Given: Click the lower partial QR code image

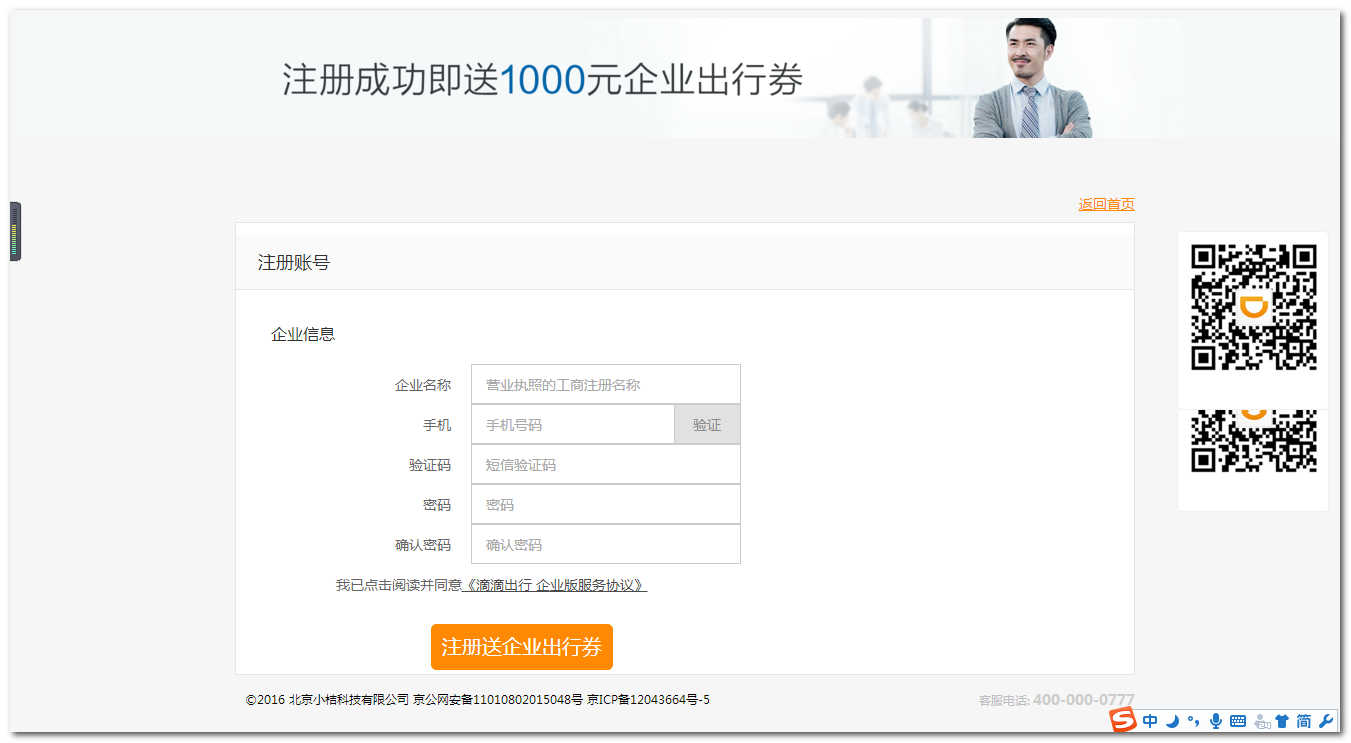Looking at the screenshot, I should point(1253,441).
